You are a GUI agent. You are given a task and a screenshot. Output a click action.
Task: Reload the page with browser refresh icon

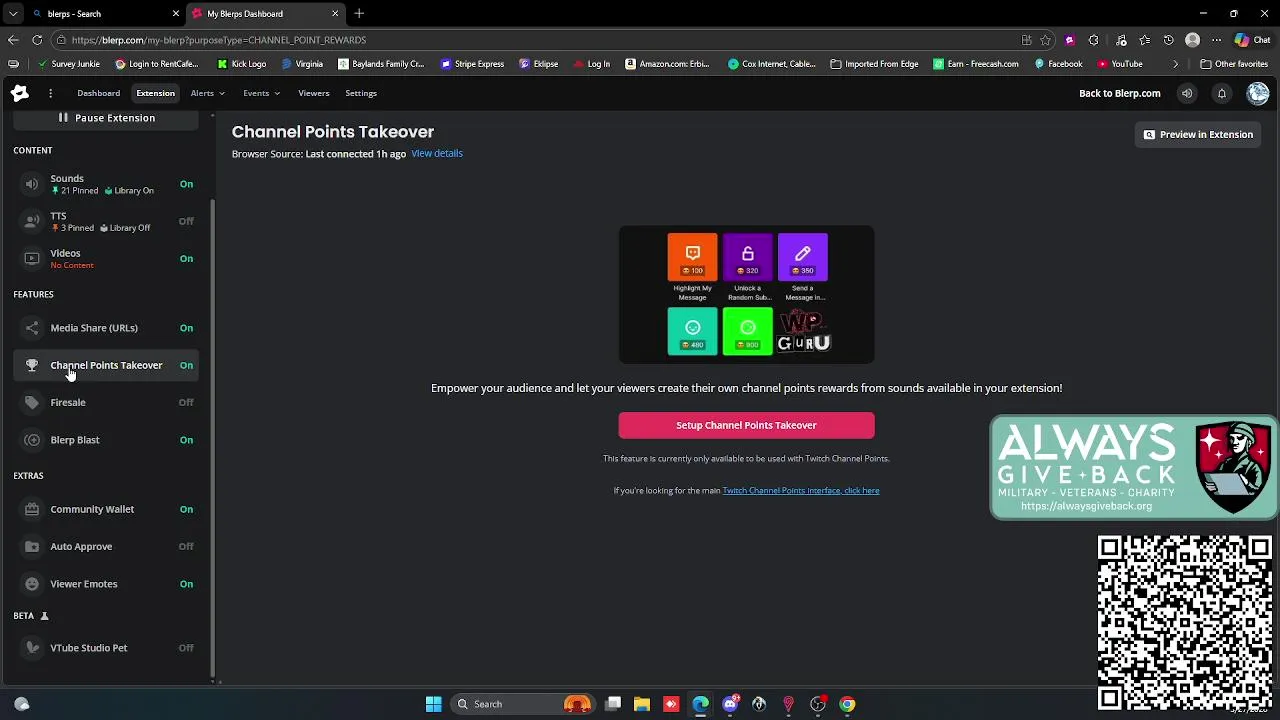click(x=37, y=40)
